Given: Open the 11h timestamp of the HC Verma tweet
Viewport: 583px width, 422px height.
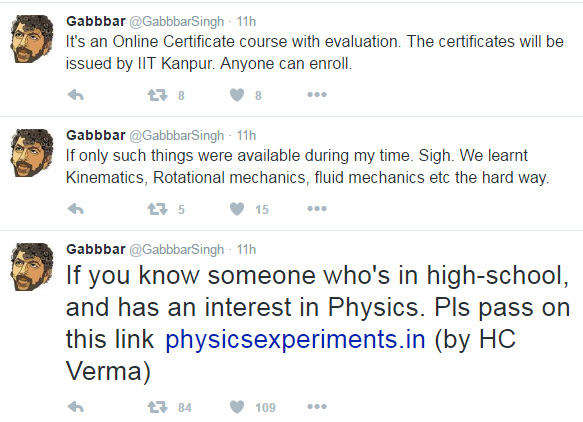Looking at the screenshot, I should [x=247, y=249].
